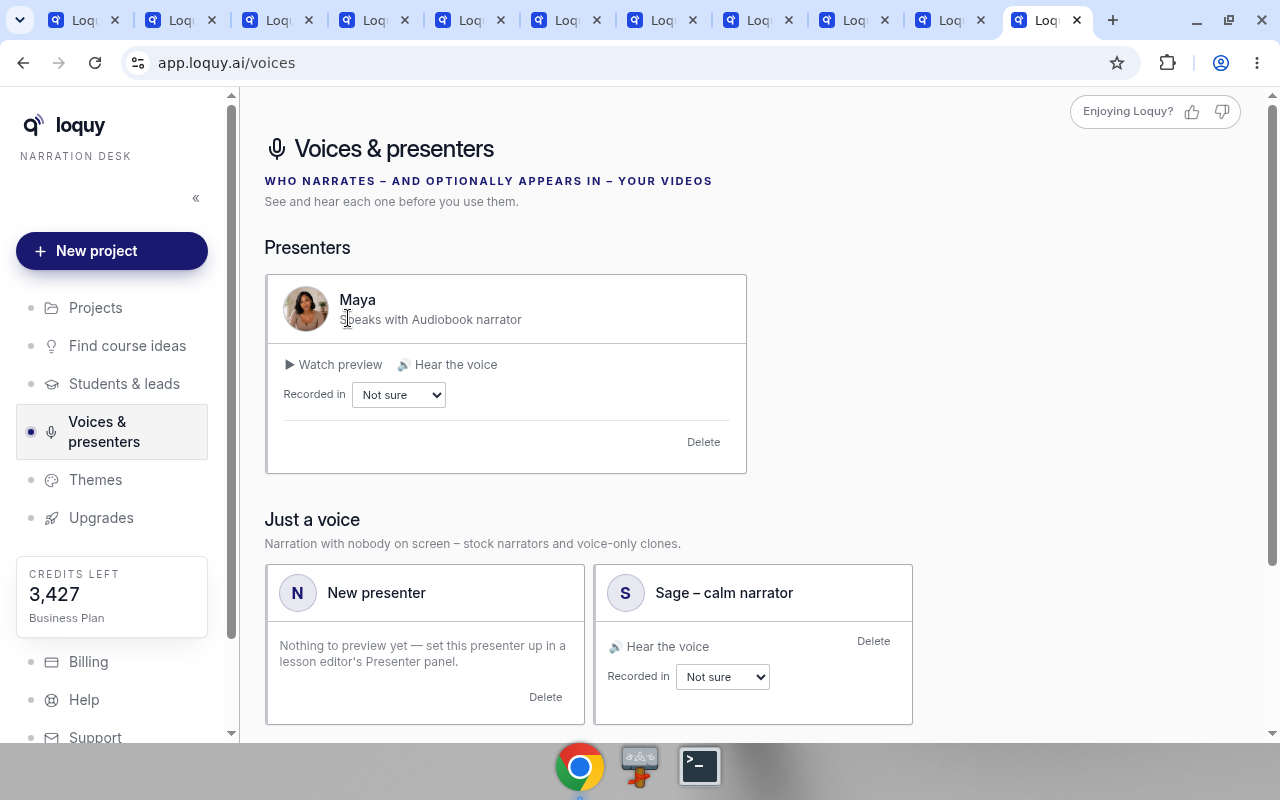1280x800 pixels.
Task: Watch preview of Maya
Action: pos(333,365)
